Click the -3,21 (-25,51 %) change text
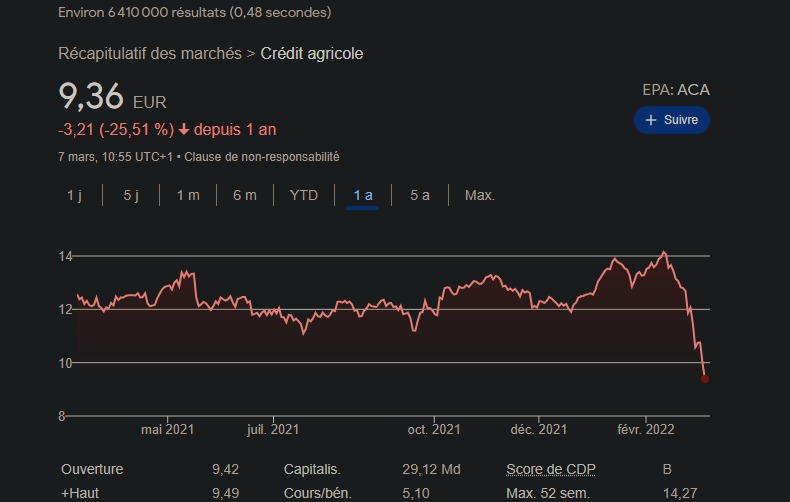 point(116,130)
